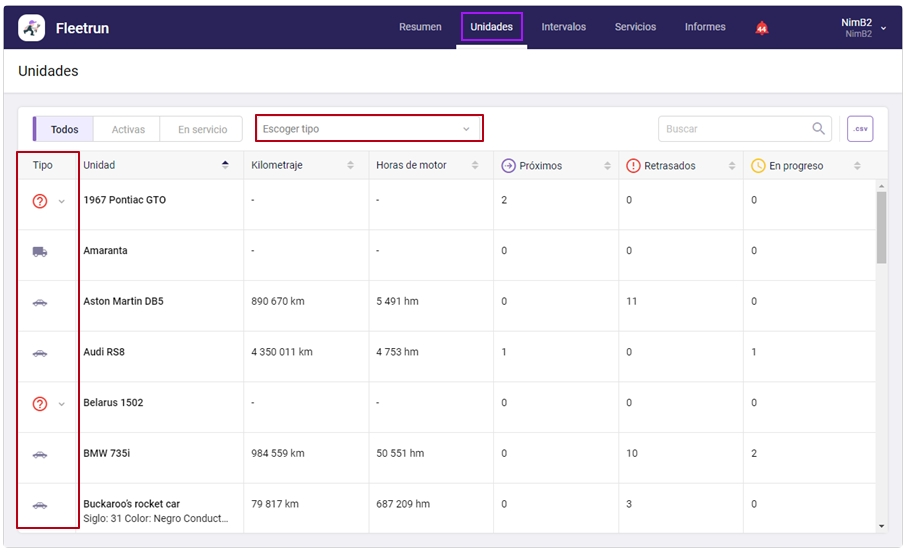Sort by Unidad using its sort arrow
This screenshot has width=908, height=553.
(225, 165)
